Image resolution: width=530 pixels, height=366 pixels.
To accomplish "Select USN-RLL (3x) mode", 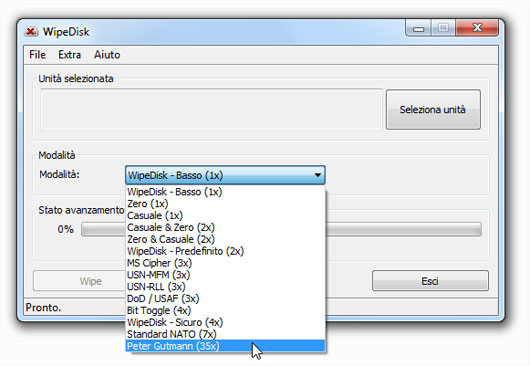I will (x=225, y=287).
